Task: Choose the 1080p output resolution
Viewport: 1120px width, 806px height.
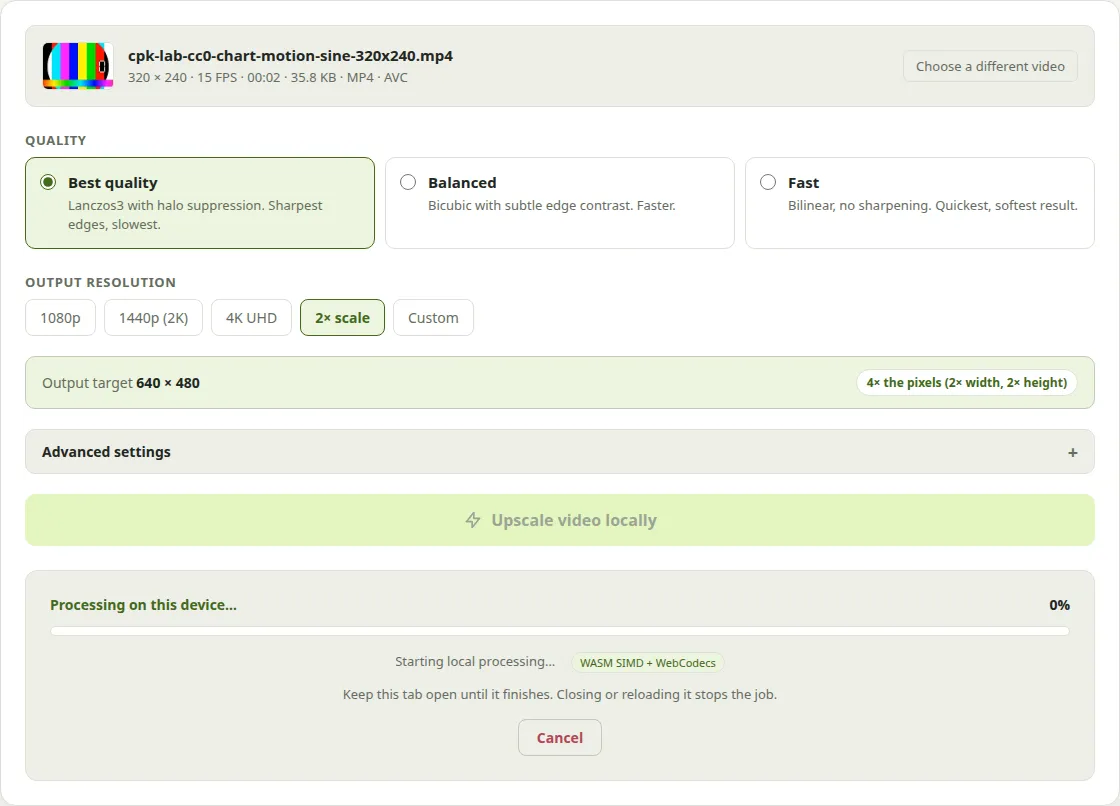Action: tap(60, 318)
